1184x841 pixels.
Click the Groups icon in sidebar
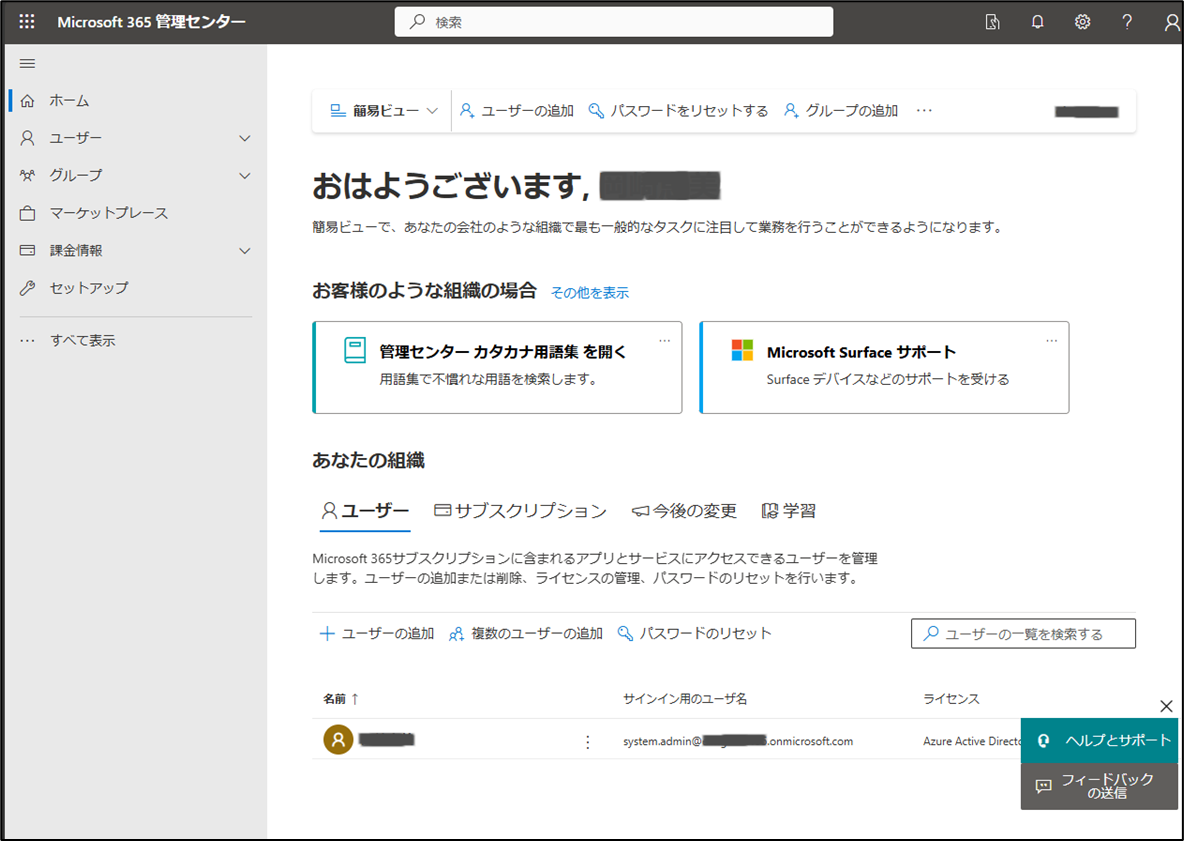pos(28,175)
